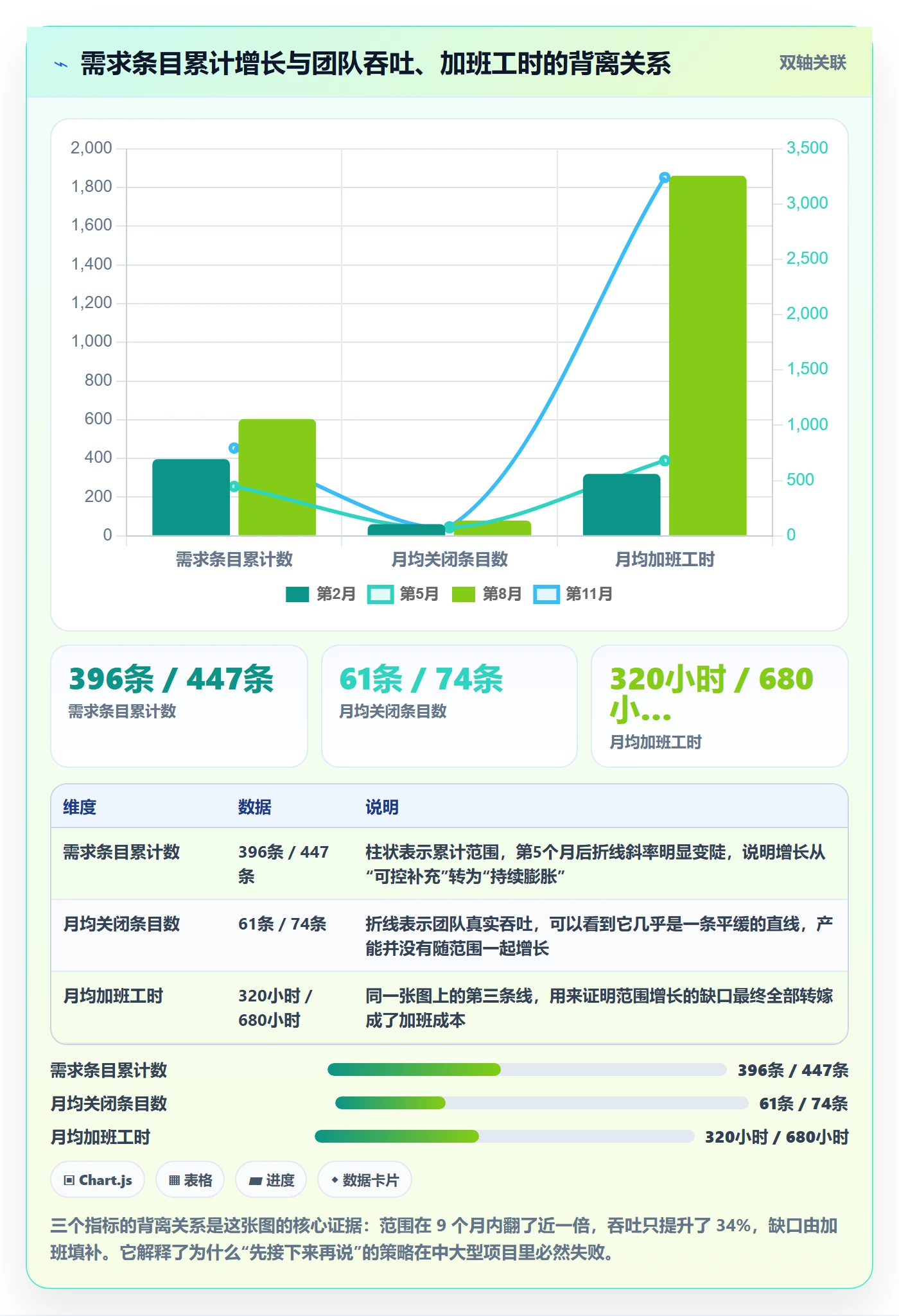The height and width of the screenshot is (1316, 899).
Task: Click the description starting 同一张图上的第三条线
Action: [x=599, y=1008]
